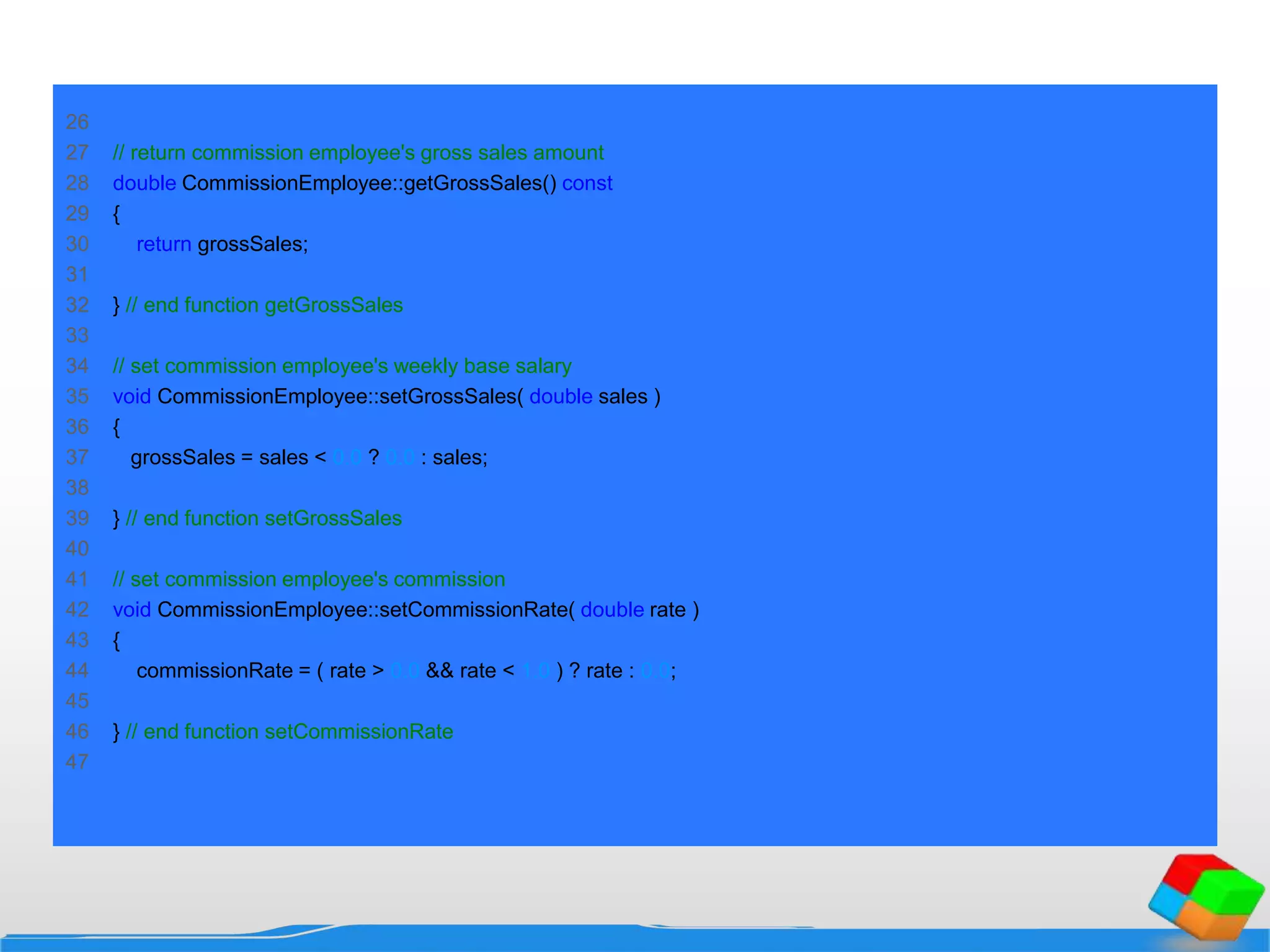Viewport: 1270px width, 952px height.
Task: Click the 'commissionRate =' assignment on line 44
Action: pyautogui.click(x=223, y=671)
